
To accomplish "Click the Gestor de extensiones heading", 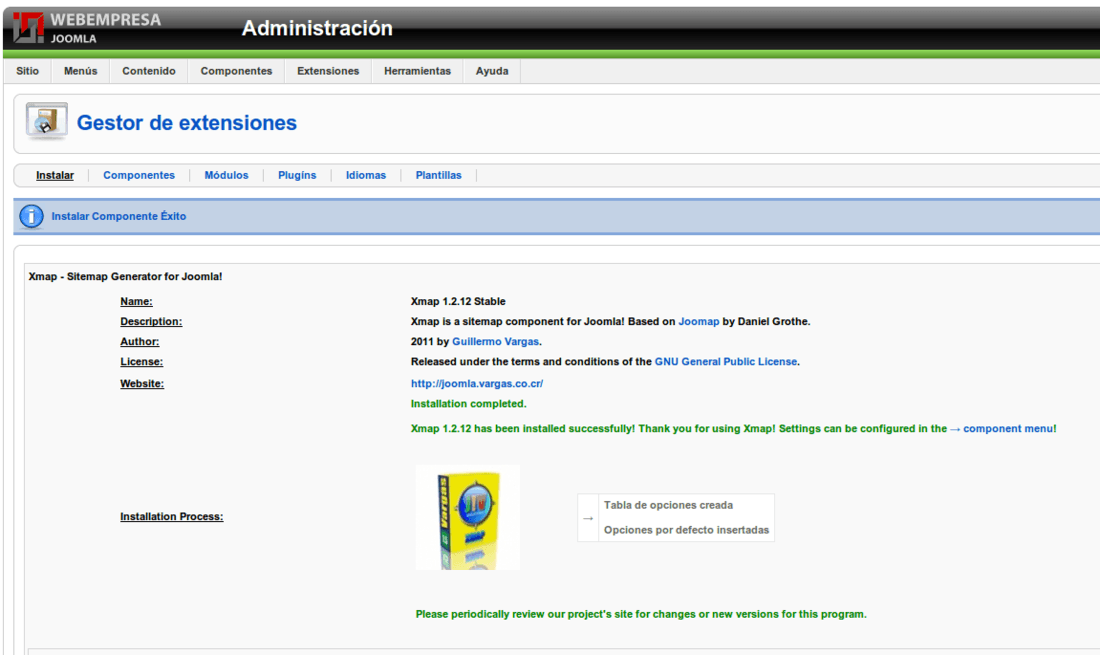I will (x=187, y=123).
